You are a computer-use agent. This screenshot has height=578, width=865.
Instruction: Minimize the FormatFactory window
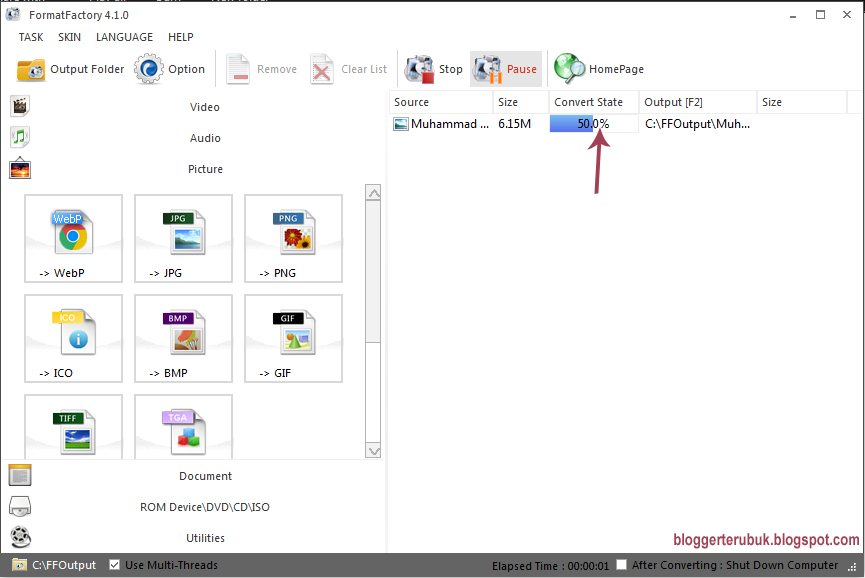coord(793,15)
